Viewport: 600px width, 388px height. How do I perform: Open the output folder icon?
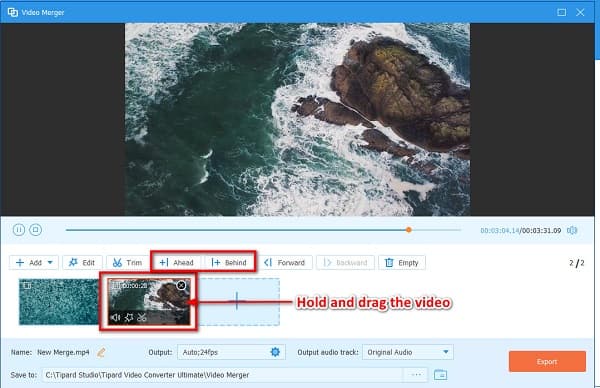(x=440, y=375)
